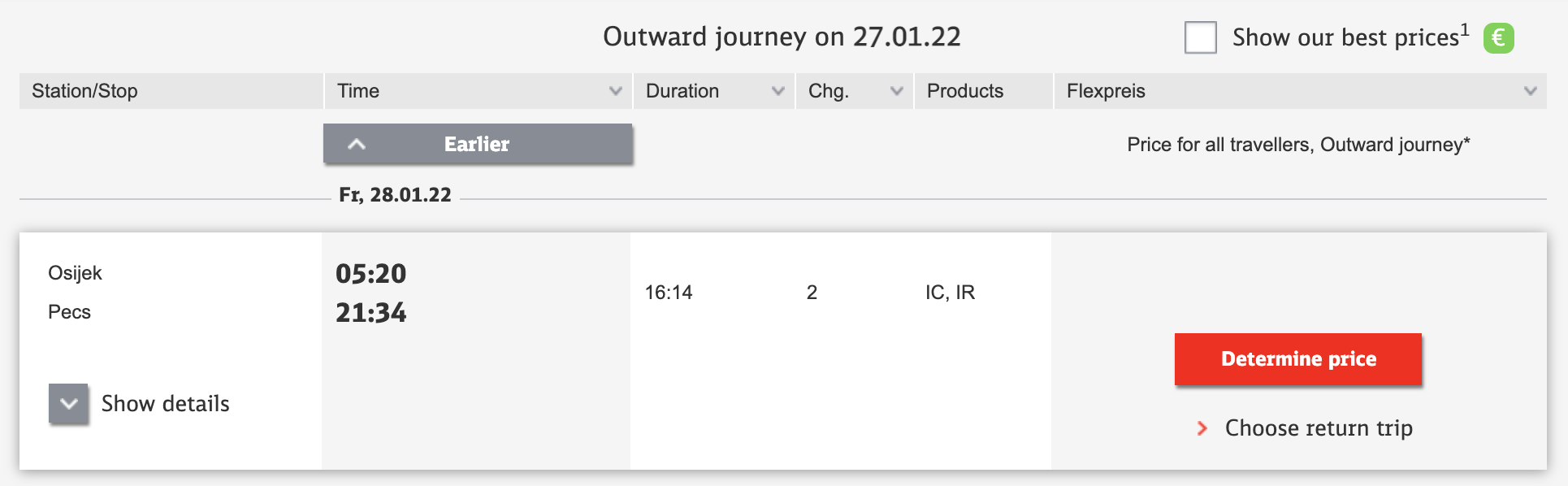Click the IC, IR products entry
The image size is (1568, 486).
tap(950, 293)
